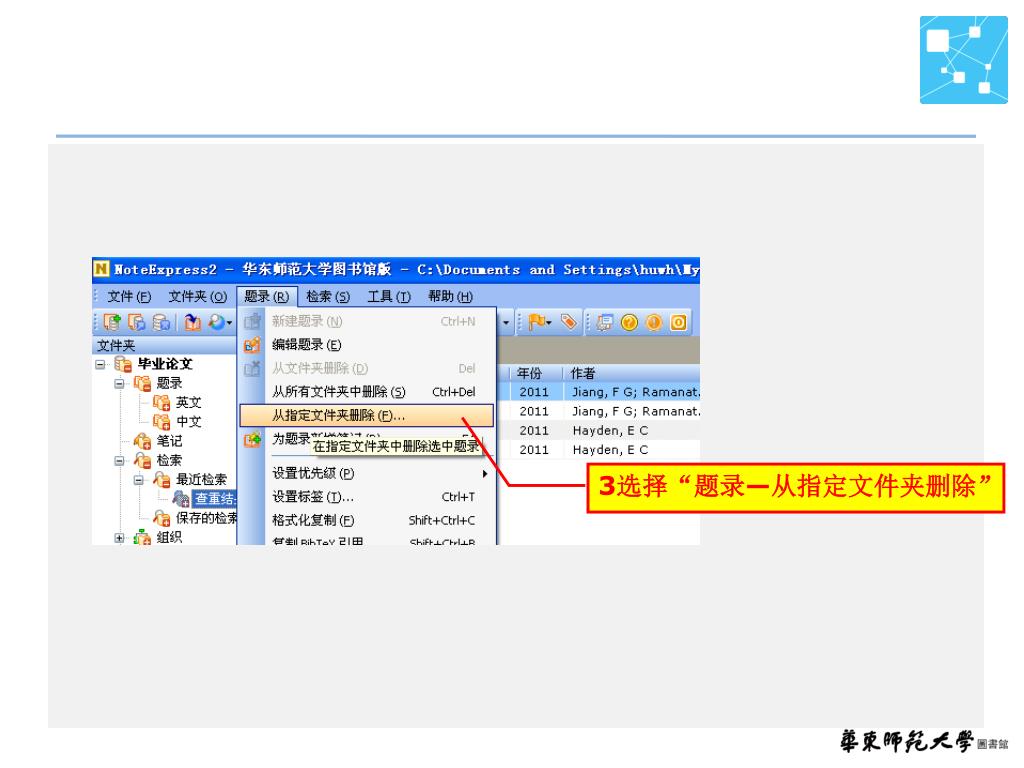1024x768 pixels.
Task: Click the 题录 (R) menu
Action: coord(266,296)
